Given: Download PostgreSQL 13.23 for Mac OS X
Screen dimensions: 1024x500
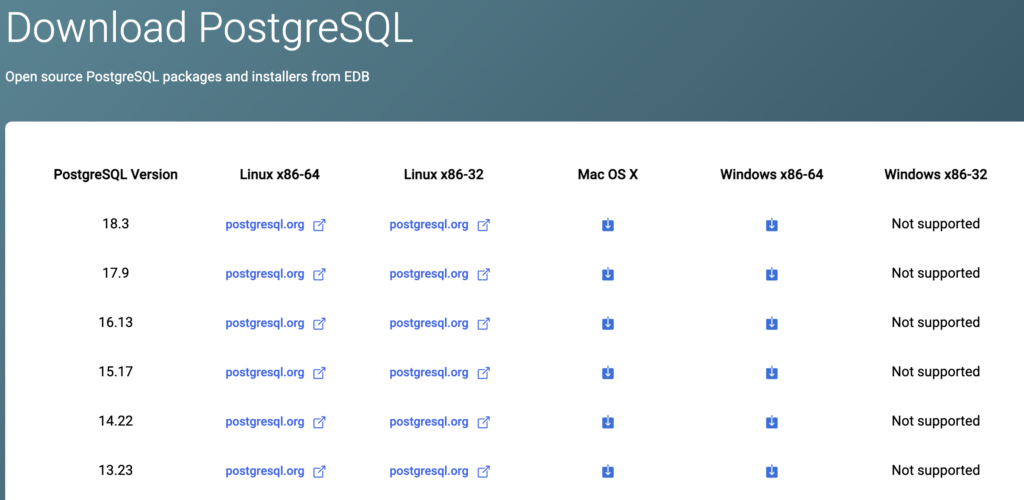Looking at the screenshot, I should [607, 471].
